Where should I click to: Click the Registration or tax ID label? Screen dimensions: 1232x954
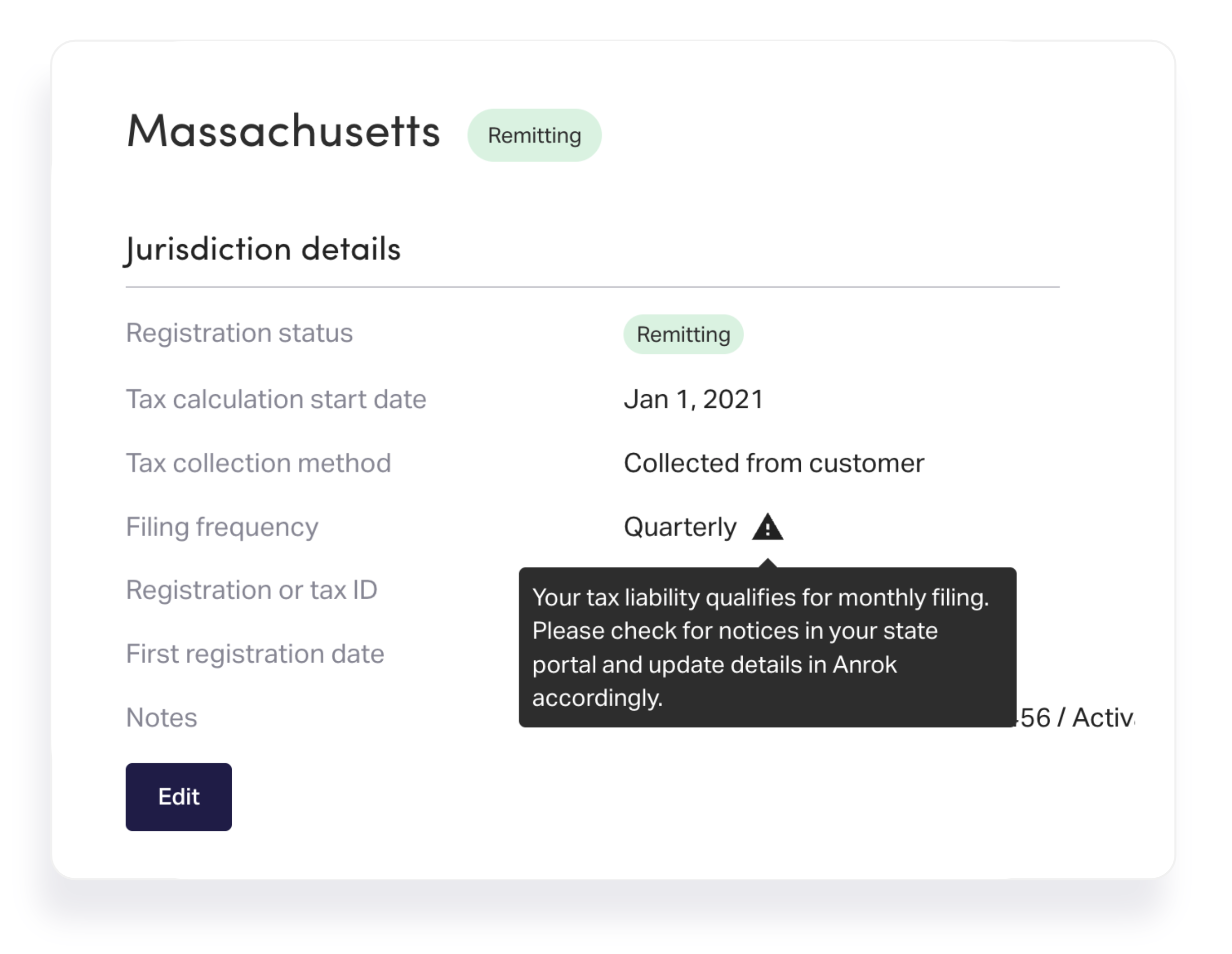click(251, 591)
